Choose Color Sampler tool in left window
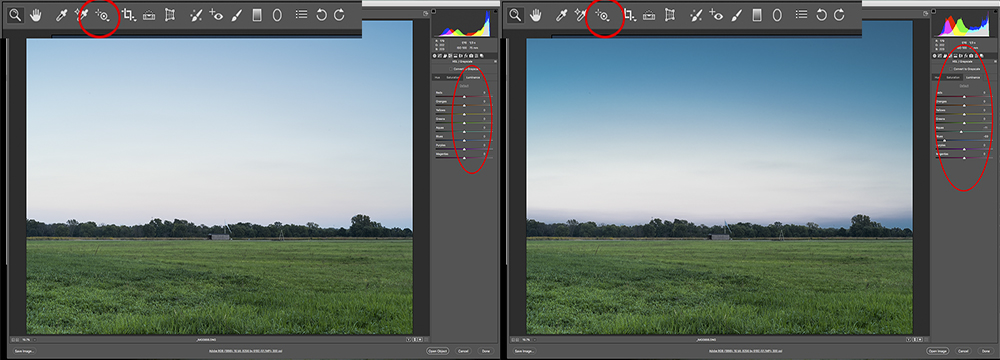This screenshot has width=1000, height=360. coord(82,15)
